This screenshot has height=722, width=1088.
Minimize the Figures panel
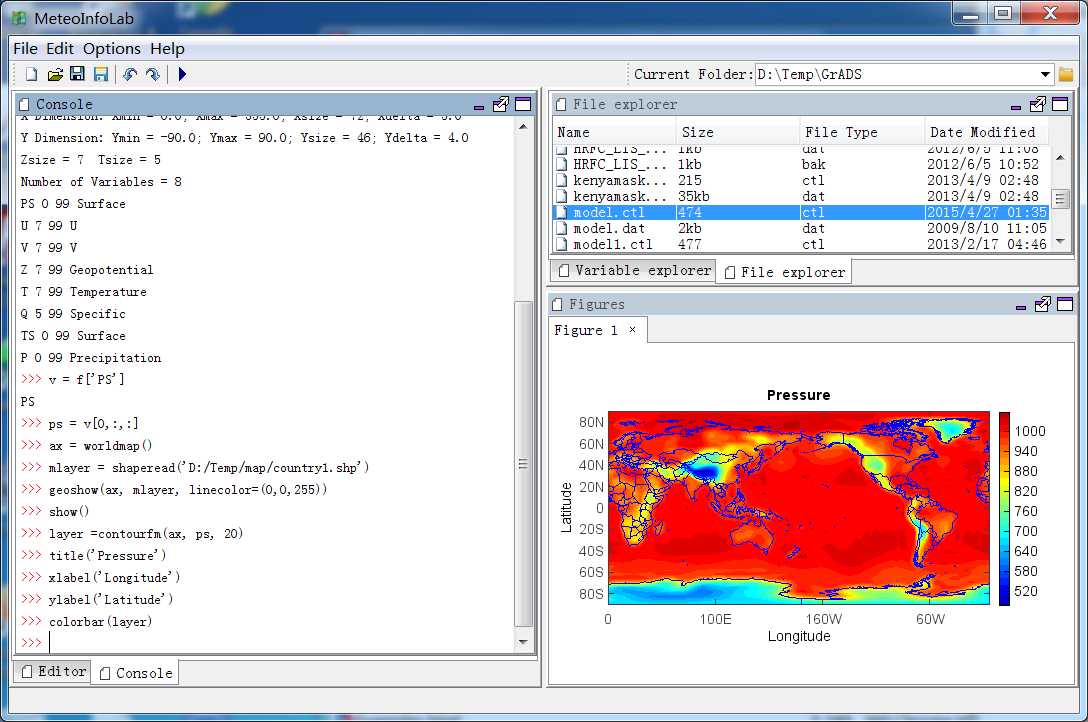click(1021, 307)
